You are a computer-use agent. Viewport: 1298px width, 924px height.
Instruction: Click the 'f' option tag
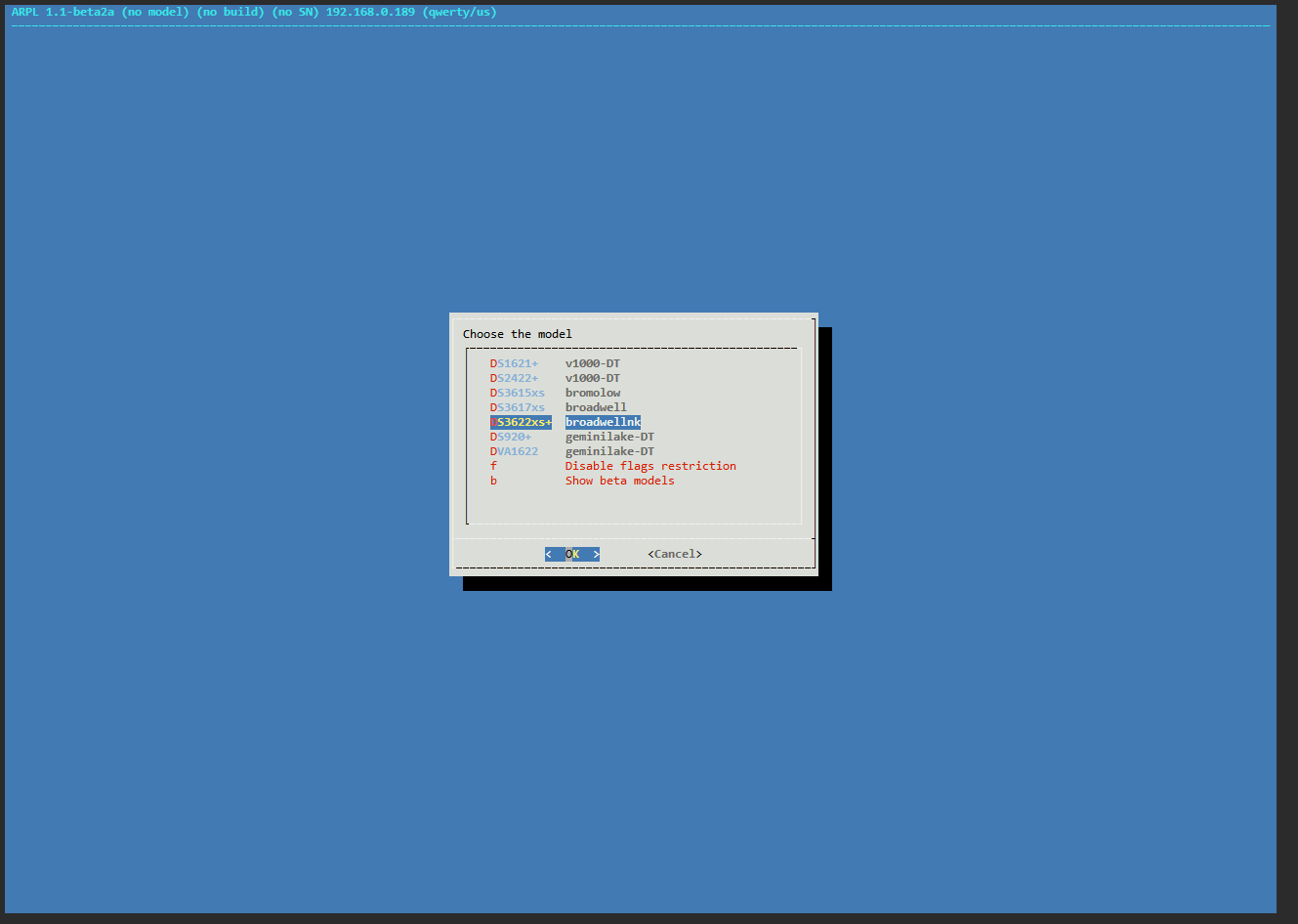[x=493, y=466]
